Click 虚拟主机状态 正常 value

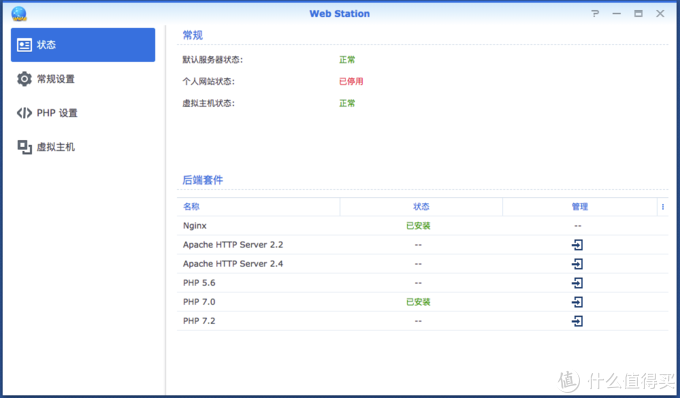(347, 103)
